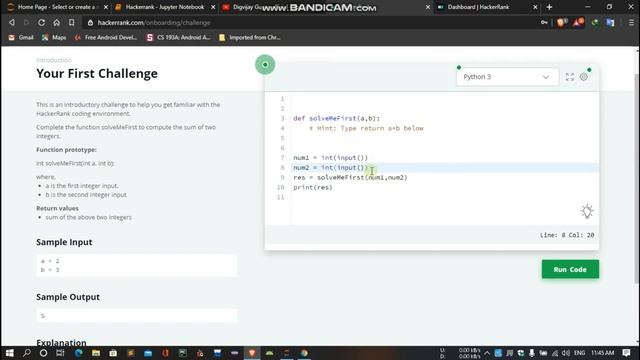Click code line 'num1 = int(input())'
Image resolution: width=640 pixels, height=360 pixels.
pos(330,158)
